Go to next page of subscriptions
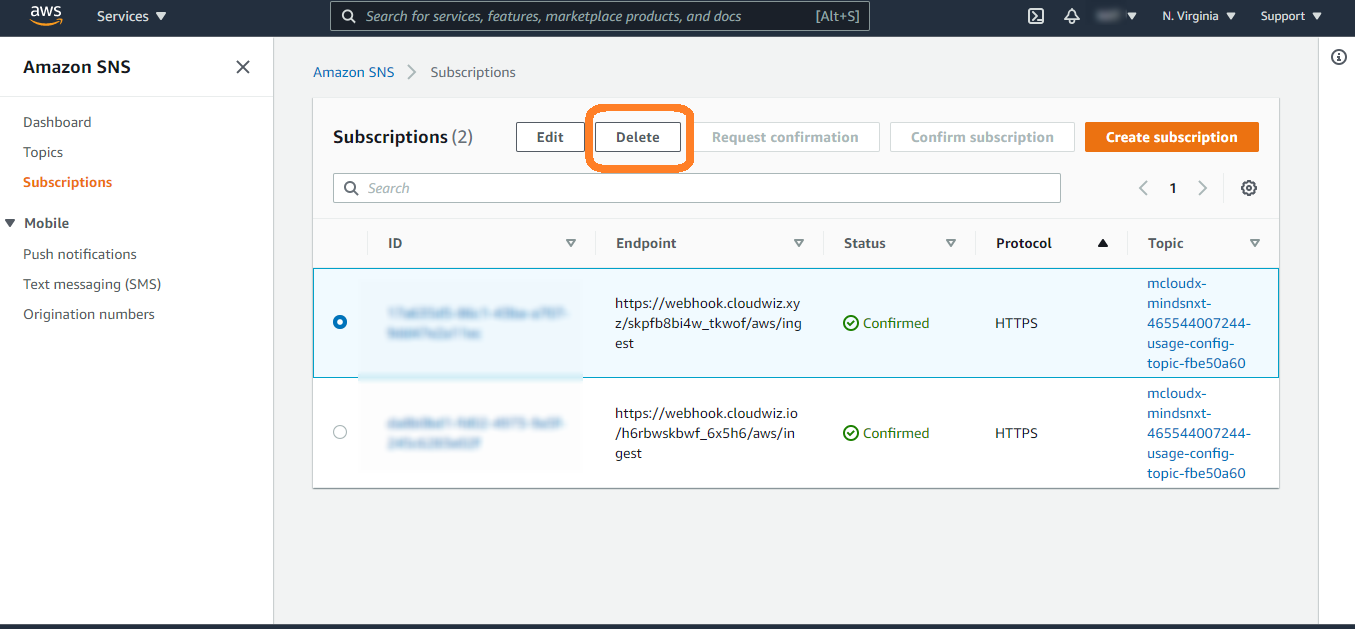The image size is (1355, 629). [1203, 188]
